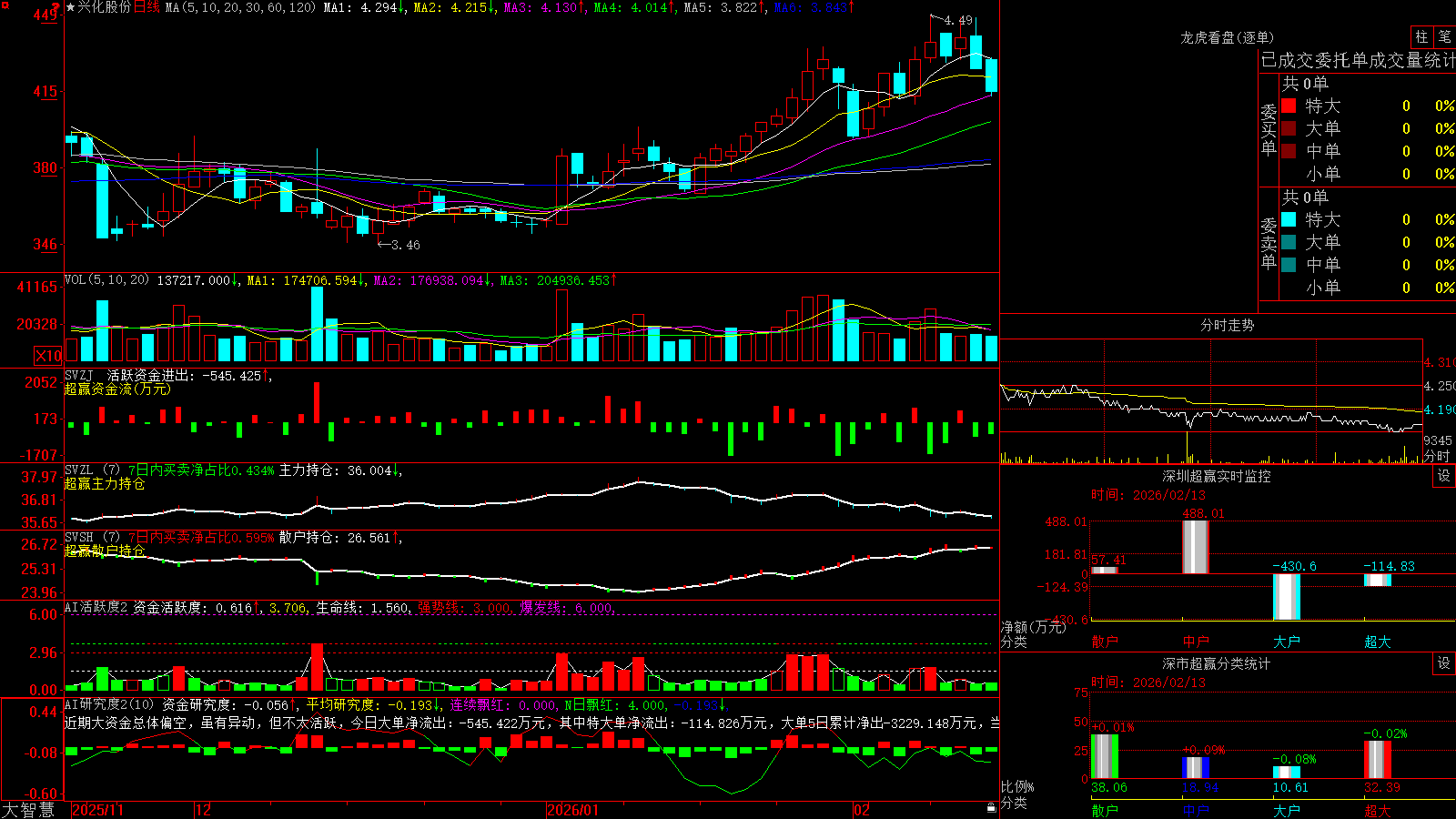Open the 日线 period selector
The height and width of the screenshot is (819, 1456).
147,7
